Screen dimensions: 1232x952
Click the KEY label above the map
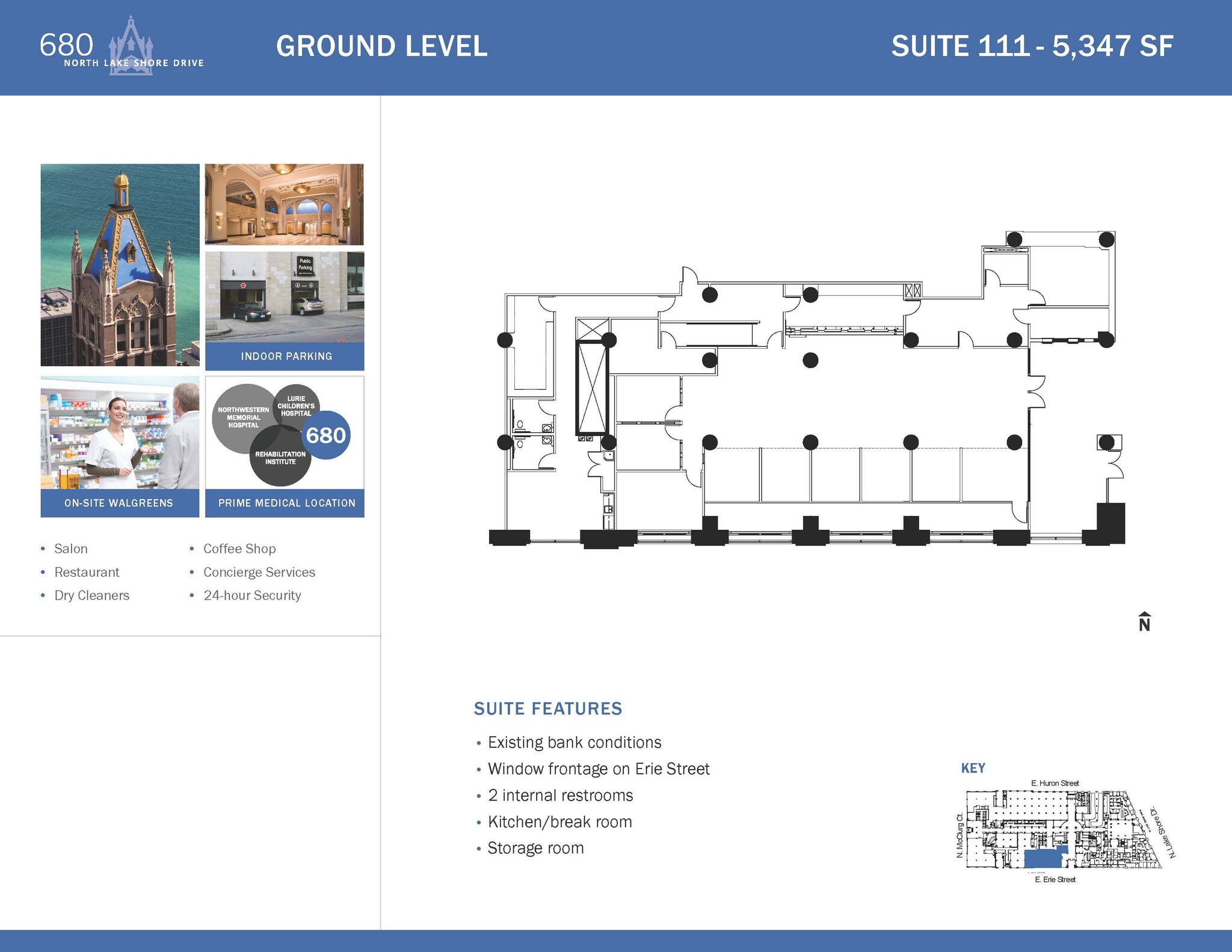(973, 768)
